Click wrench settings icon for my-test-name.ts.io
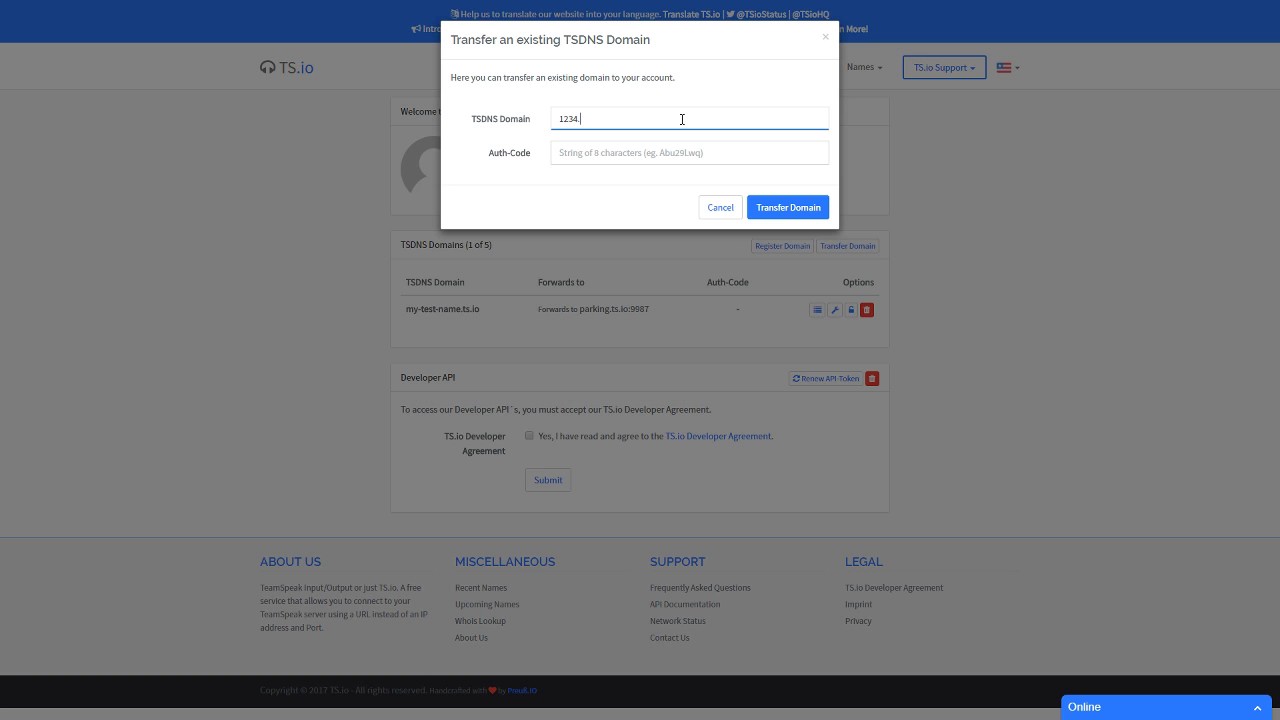Screen dimensions: 1280x720 [835, 310]
